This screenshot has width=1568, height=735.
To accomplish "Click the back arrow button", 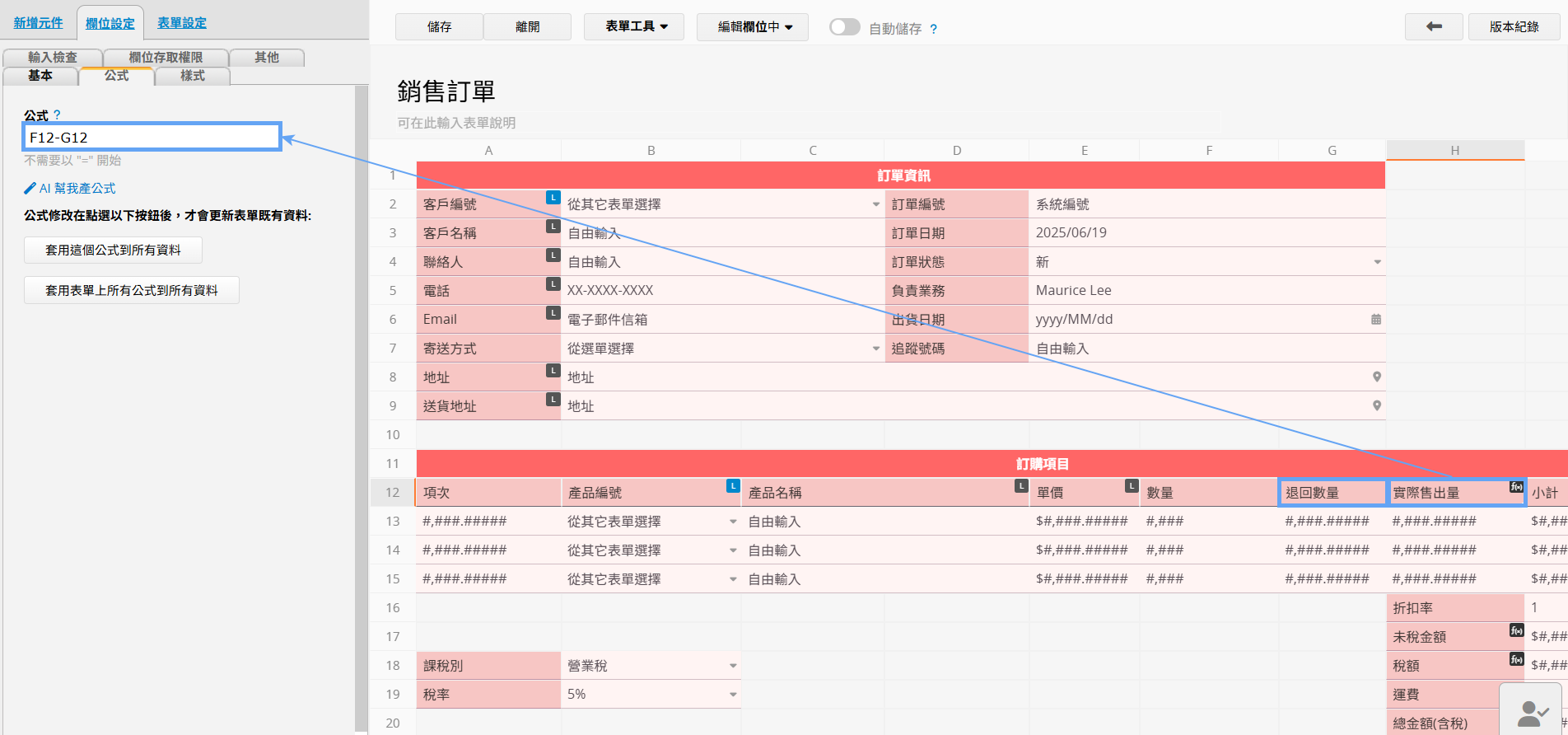I will pyautogui.click(x=1433, y=26).
